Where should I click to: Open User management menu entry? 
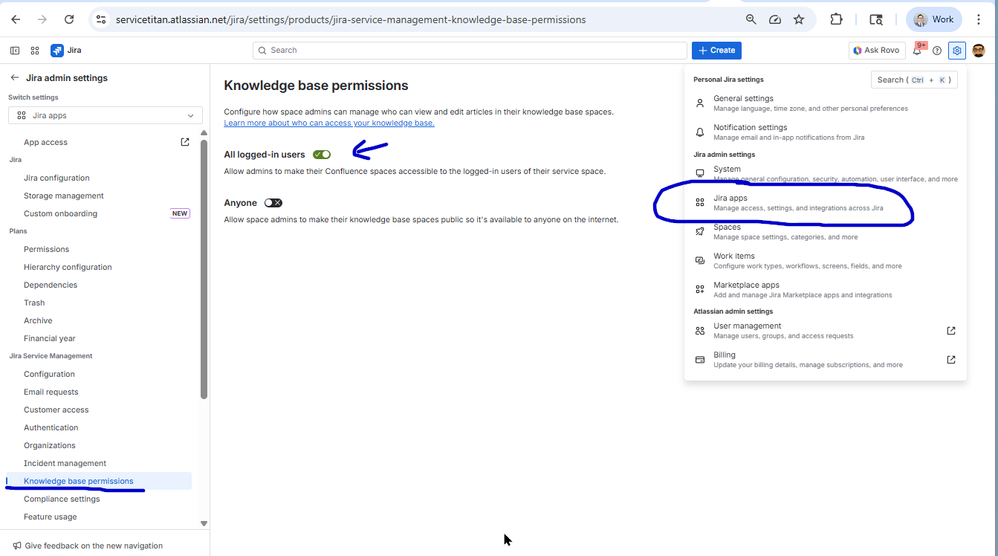click(x=825, y=330)
